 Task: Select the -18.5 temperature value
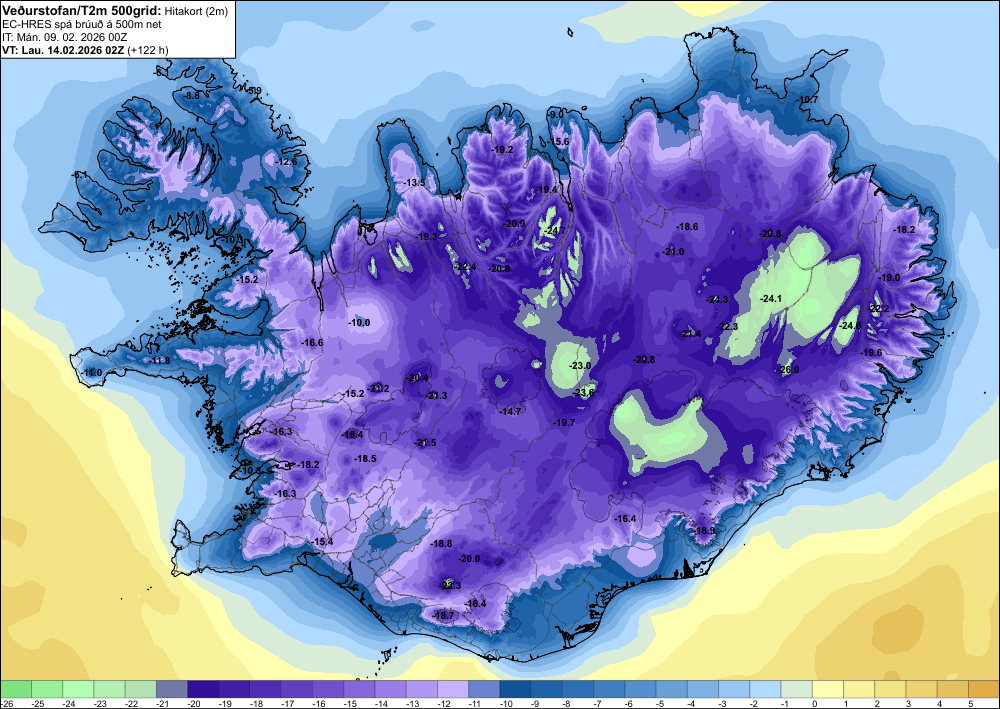point(365,458)
